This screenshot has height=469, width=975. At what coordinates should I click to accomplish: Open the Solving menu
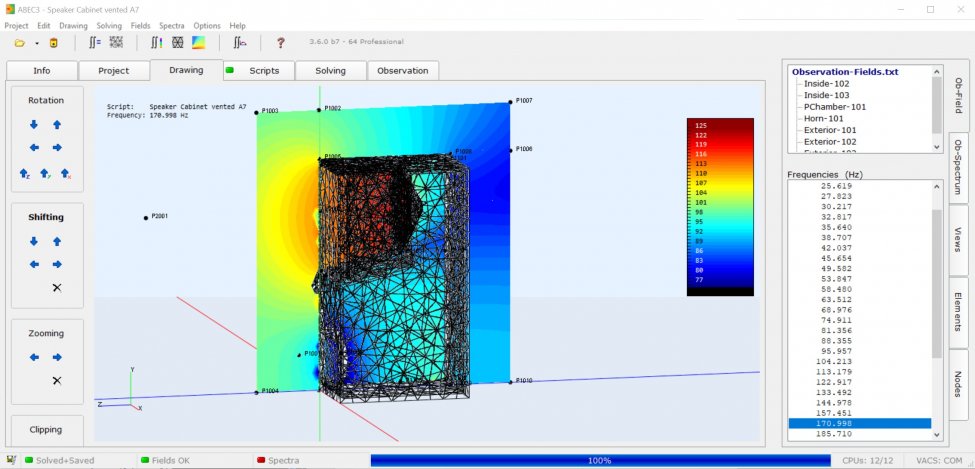pos(109,26)
